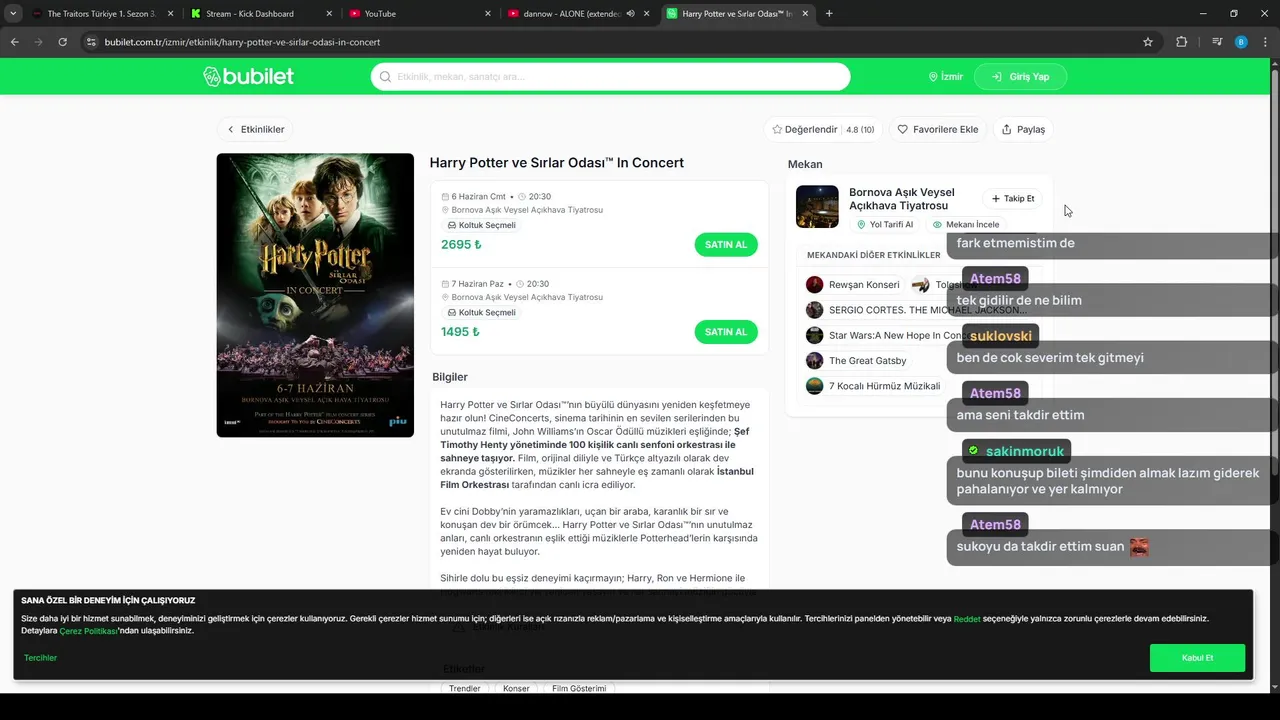Click the SERGIO CORTES round thumbnail

[815, 310]
